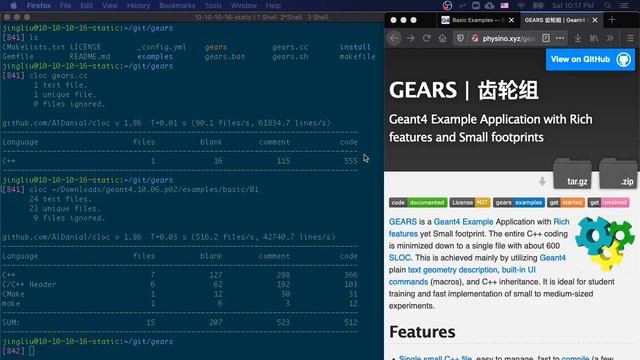
Task: Open the Help menu
Action: tap(273, 5)
